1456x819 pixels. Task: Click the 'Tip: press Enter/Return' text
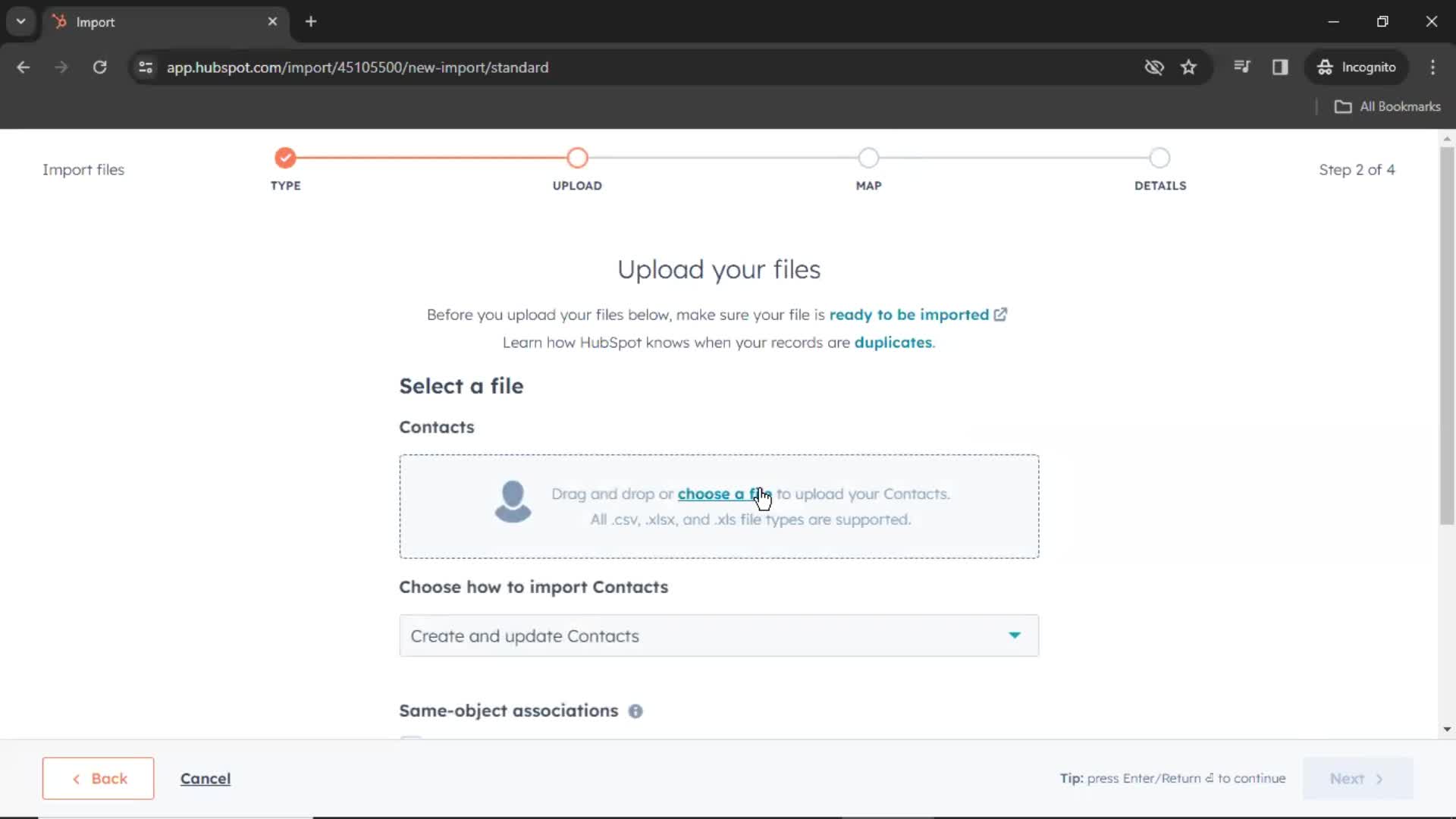pos(1173,779)
